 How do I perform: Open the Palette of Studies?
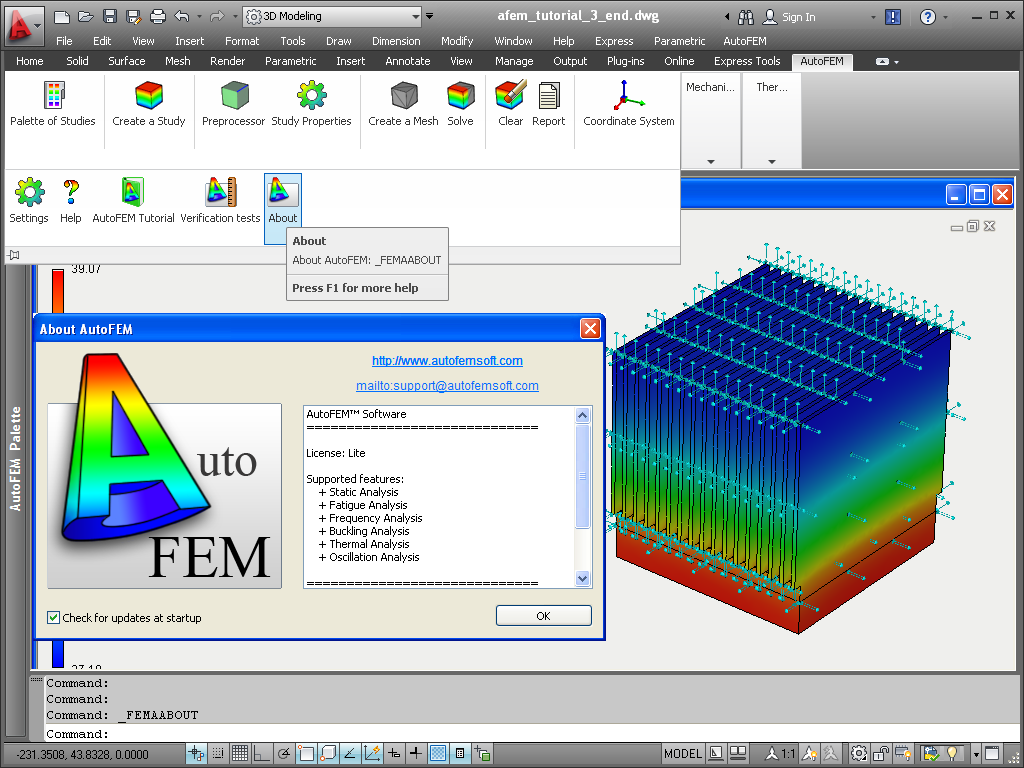(x=53, y=104)
